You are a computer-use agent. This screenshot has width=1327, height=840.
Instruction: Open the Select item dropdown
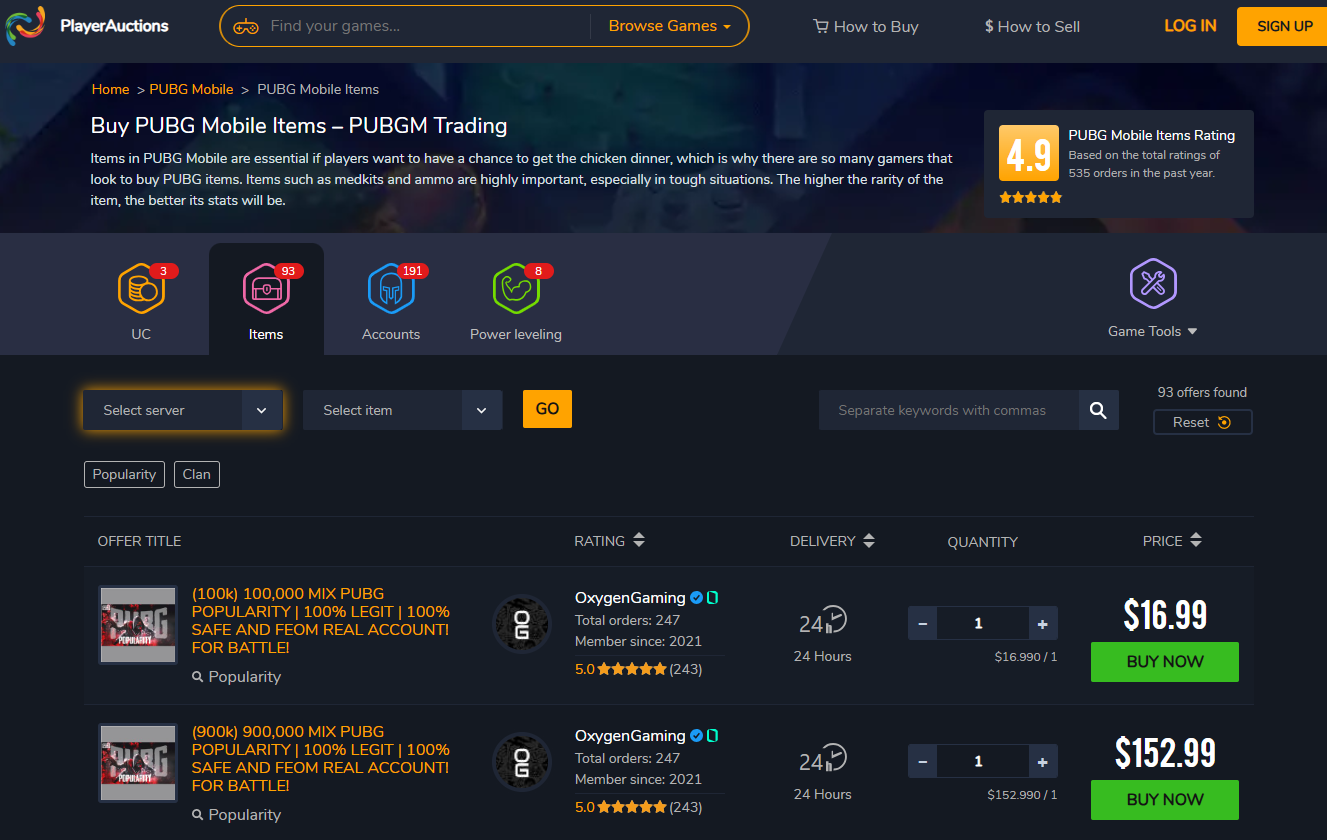[403, 410]
